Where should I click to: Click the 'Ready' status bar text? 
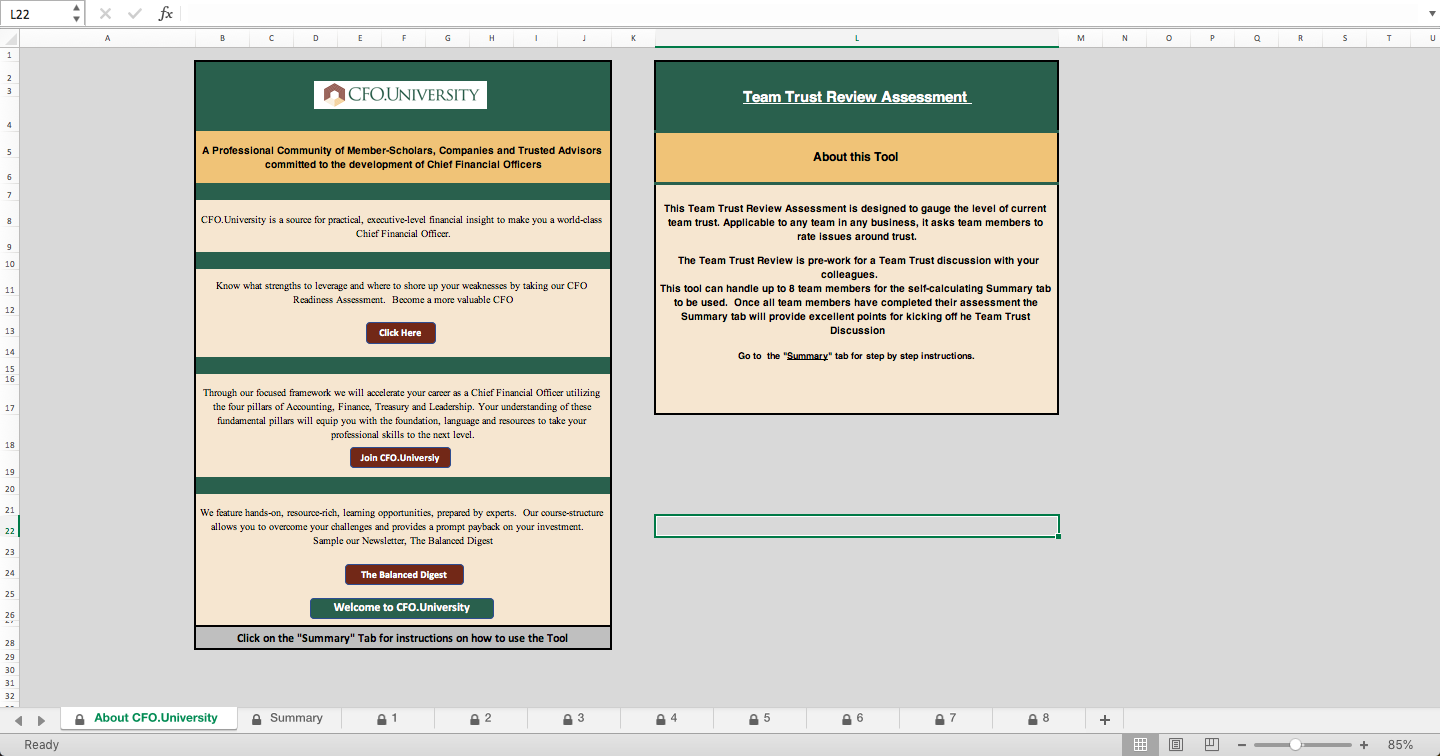click(42, 745)
